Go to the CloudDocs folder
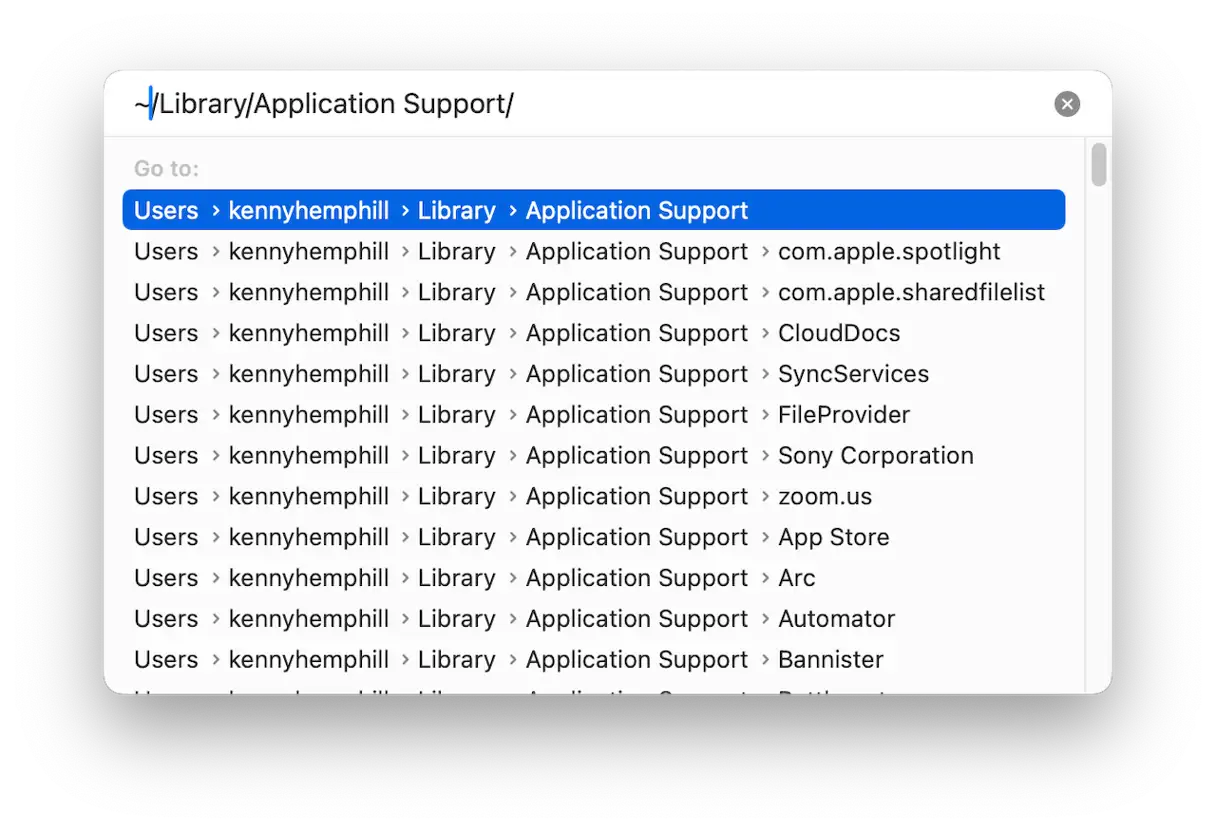This screenshot has height=831, width=1216. (x=594, y=333)
